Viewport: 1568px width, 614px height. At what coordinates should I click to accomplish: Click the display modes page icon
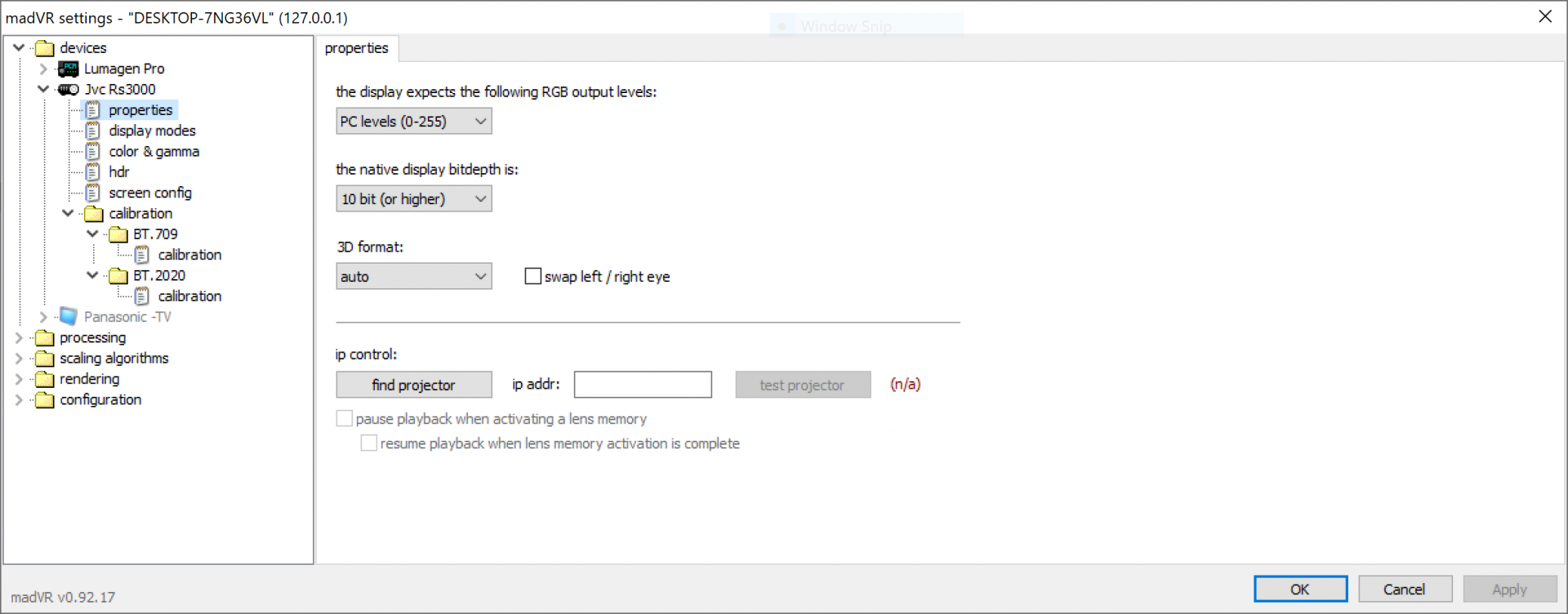(93, 131)
